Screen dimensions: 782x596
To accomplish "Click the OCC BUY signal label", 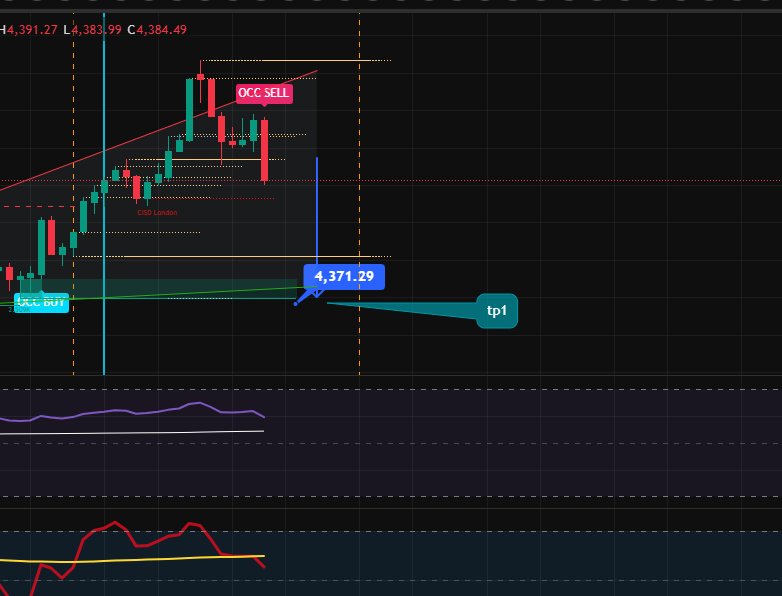I will [43, 302].
